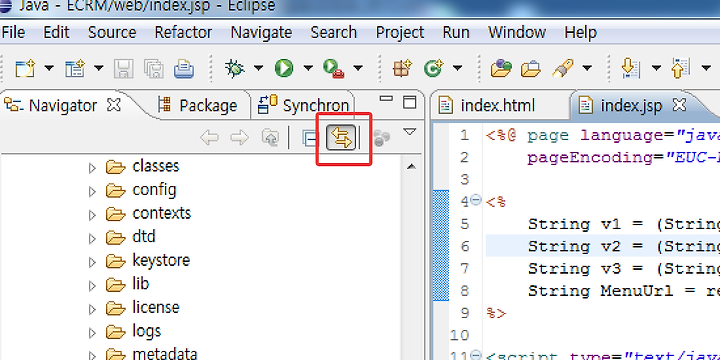Image resolution: width=720 pixels, height=360 pixels.
Task: Select the logs folder
Action: (x=146, y=331)
